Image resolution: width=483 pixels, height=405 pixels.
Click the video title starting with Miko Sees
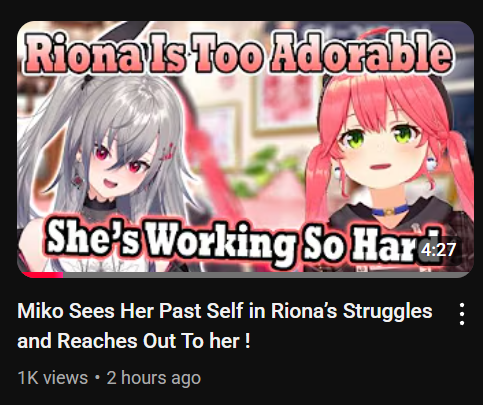point(225,326)
